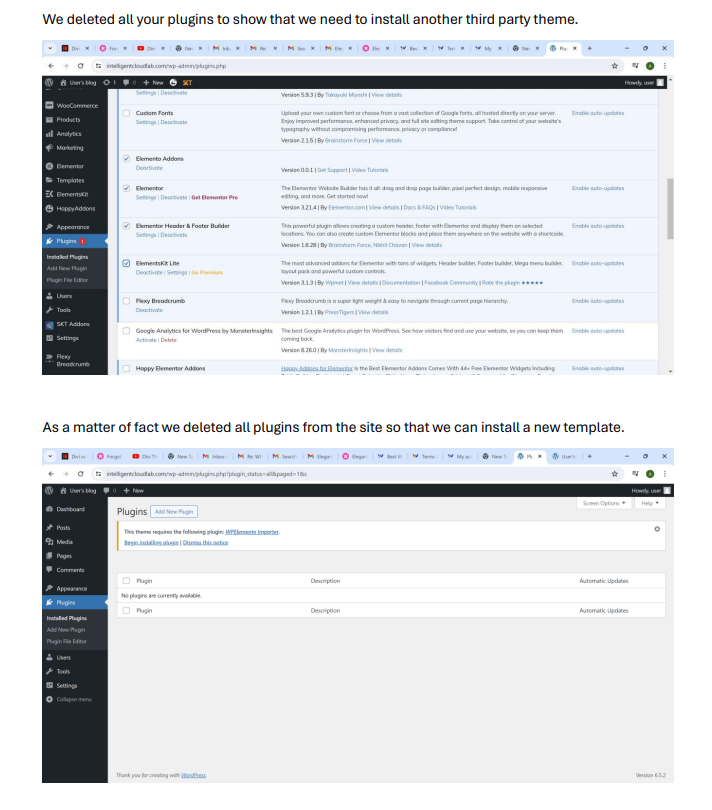This screenshot has height=810, width=712.
Task: Open the Chrome tab search chevron in the first browser
Action: pos(50,48)
